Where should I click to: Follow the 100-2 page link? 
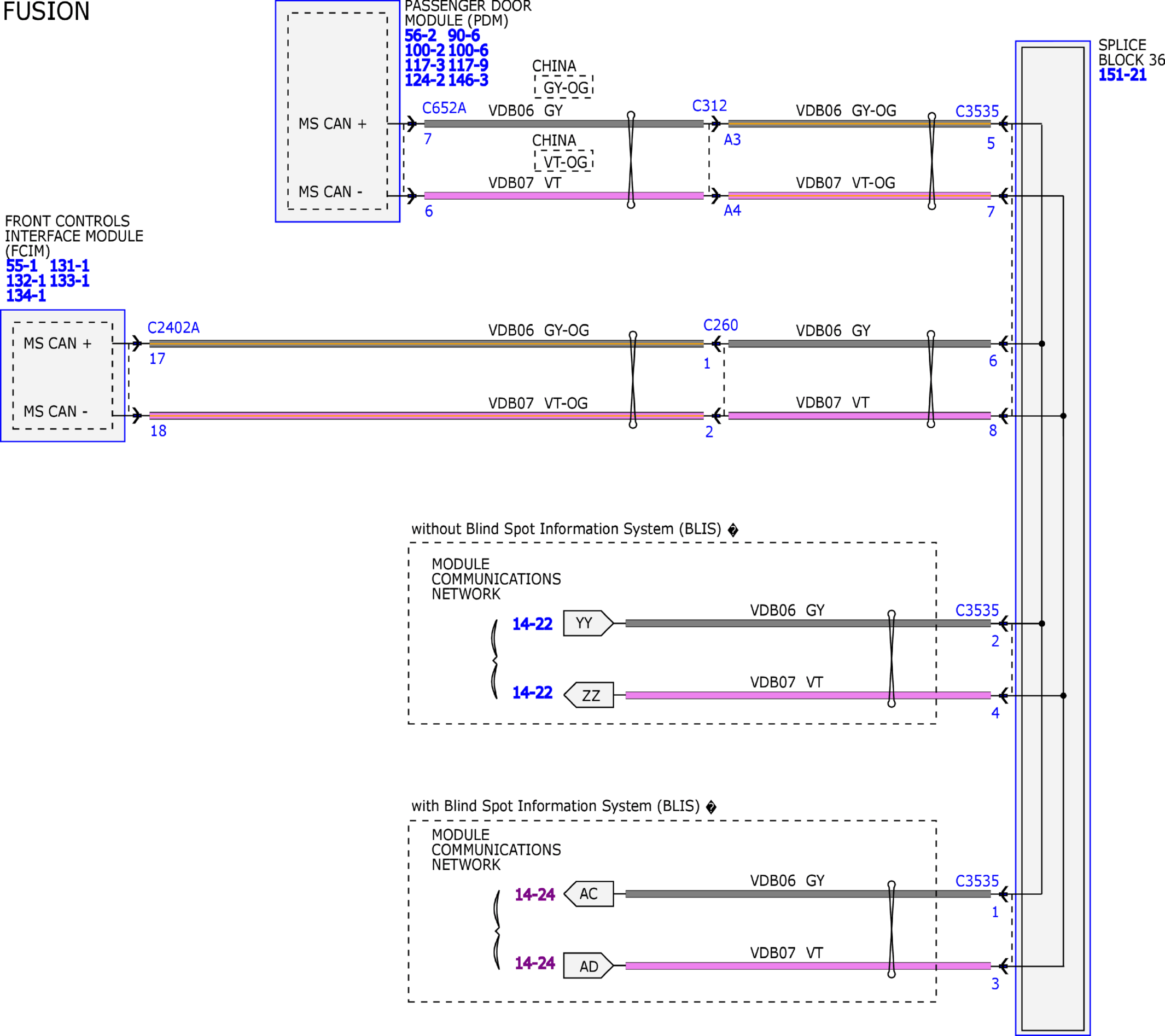tap(424, 51)
